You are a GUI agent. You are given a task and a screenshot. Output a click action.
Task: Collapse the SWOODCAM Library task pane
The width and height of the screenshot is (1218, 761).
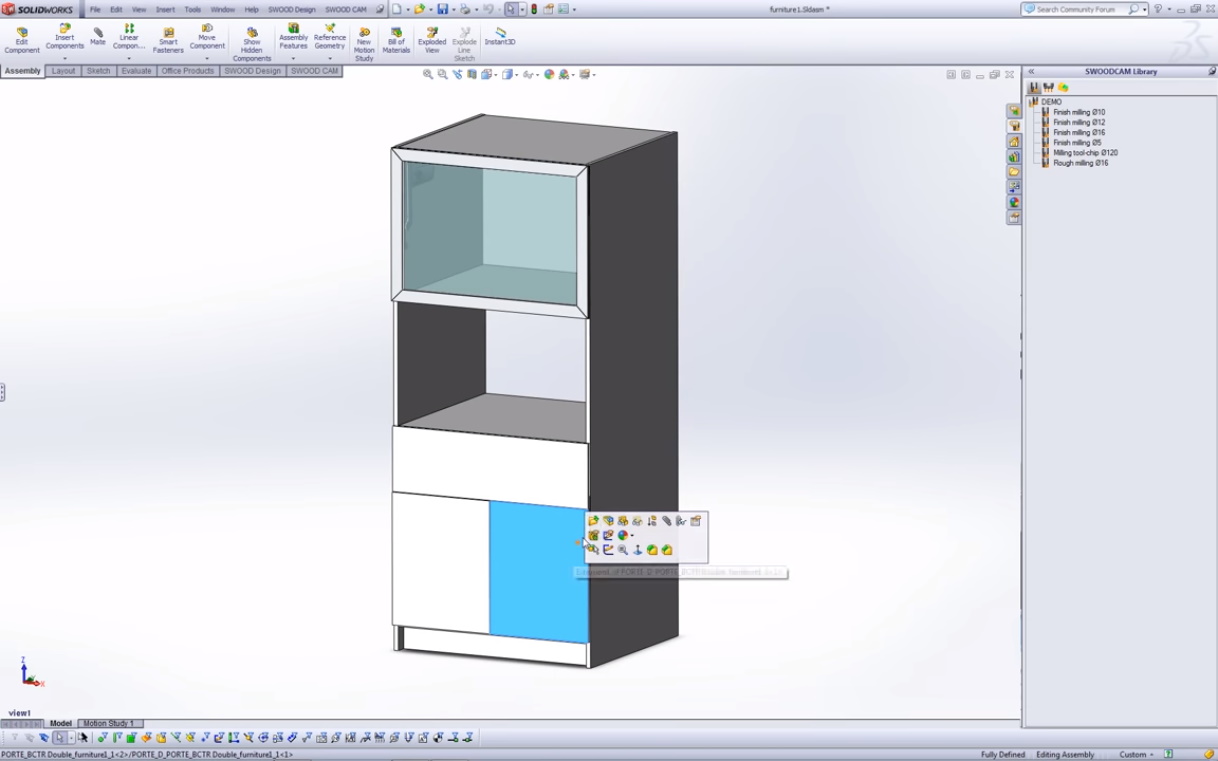1031,72
